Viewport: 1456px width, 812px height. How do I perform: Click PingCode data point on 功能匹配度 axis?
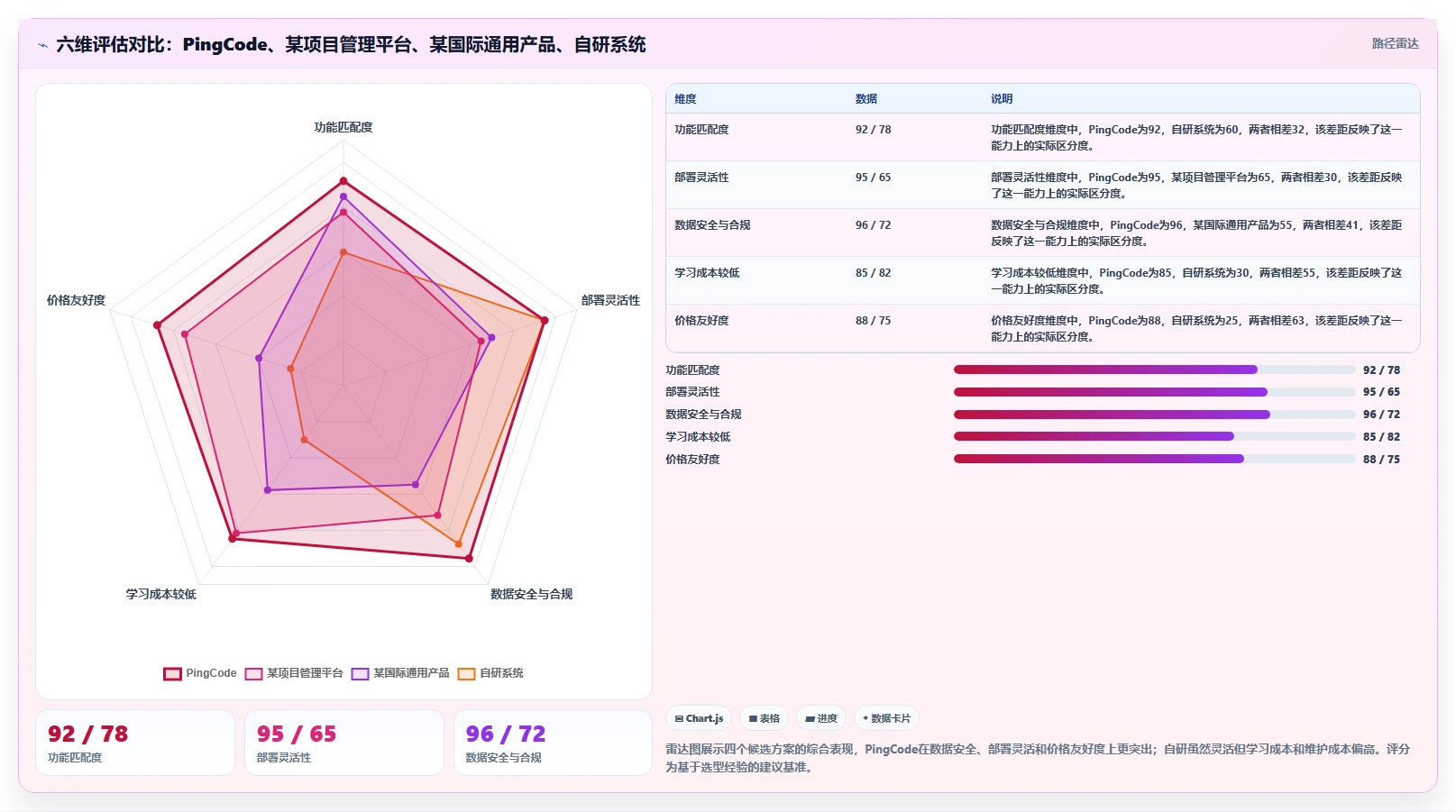tap(343, 181)
